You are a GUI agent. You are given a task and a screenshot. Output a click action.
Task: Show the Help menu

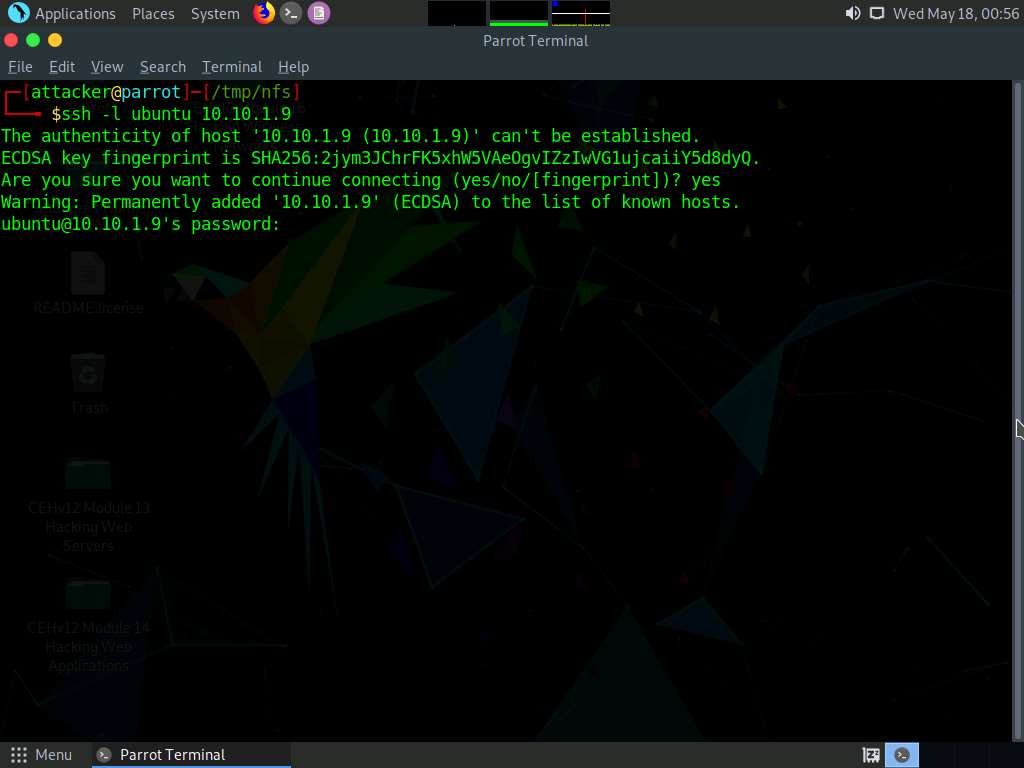tap(293, 67)
